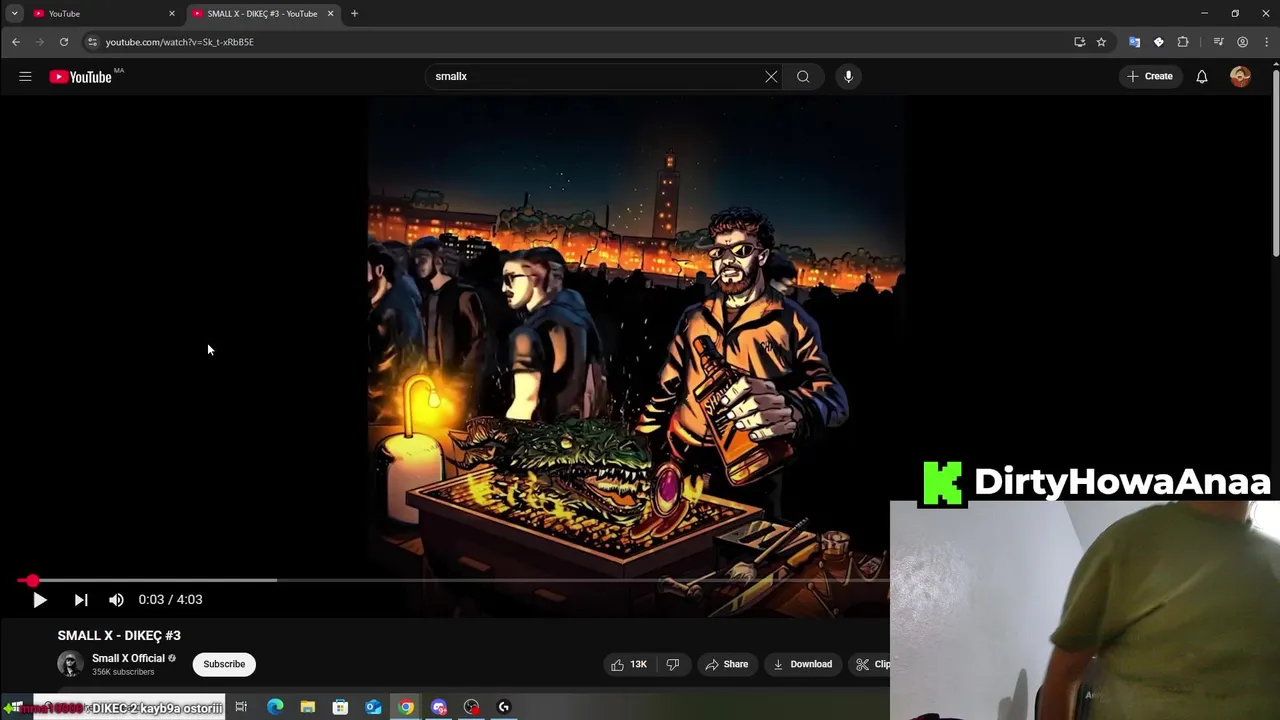Install the app via the address bar icon
1280x720 pixels.
click(1079, 42)
